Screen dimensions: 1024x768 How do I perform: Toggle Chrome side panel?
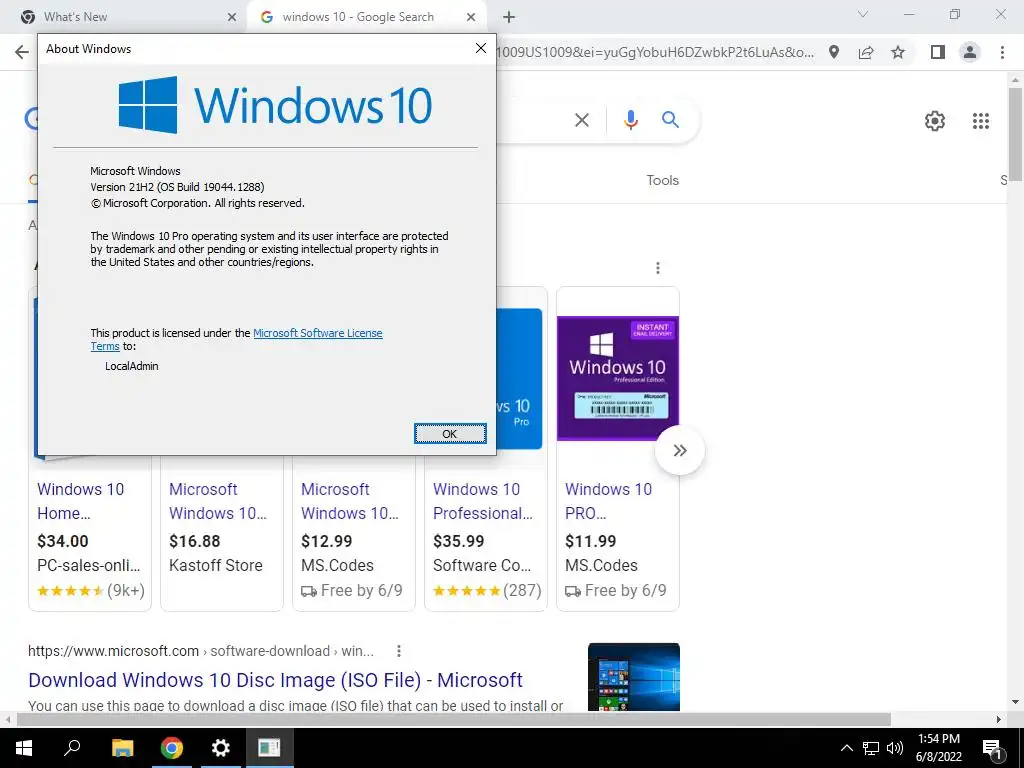[x=938, y=52]
